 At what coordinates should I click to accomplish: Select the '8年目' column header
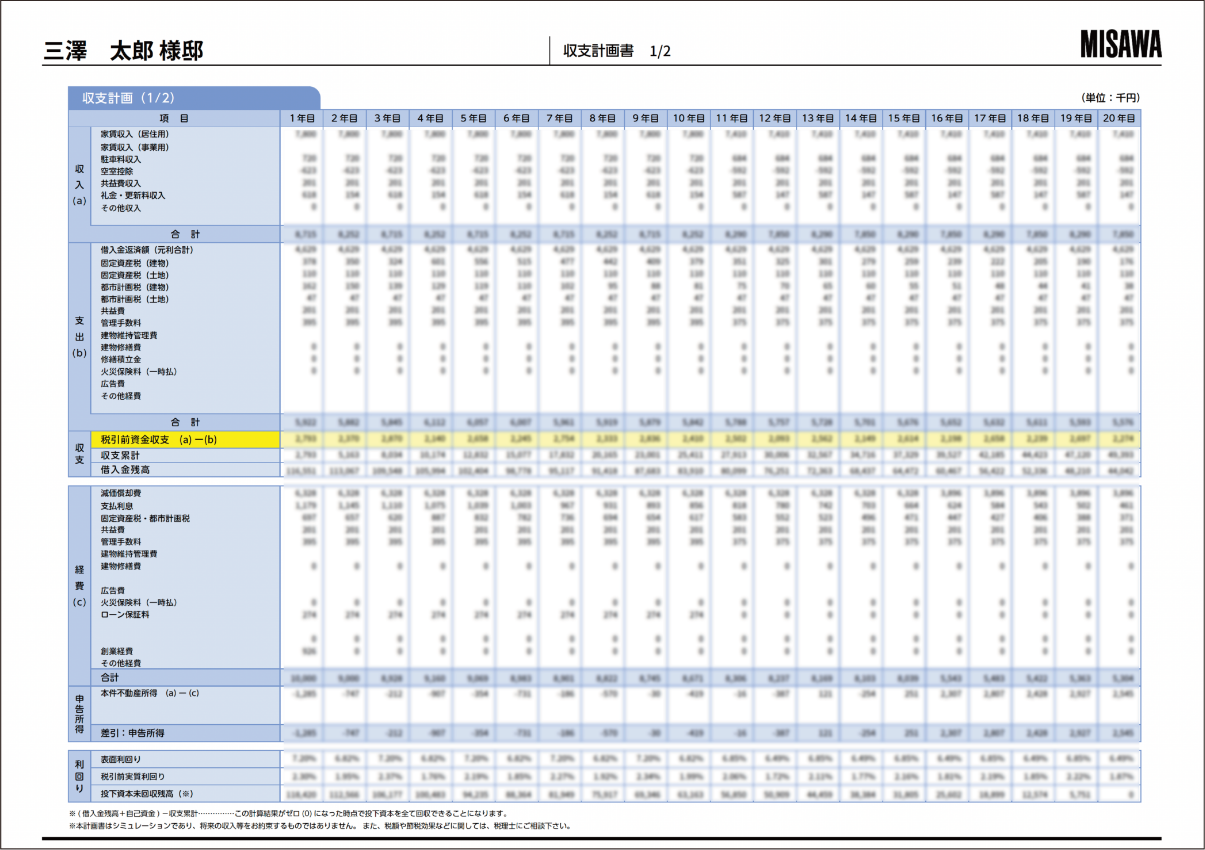point(603,118)
